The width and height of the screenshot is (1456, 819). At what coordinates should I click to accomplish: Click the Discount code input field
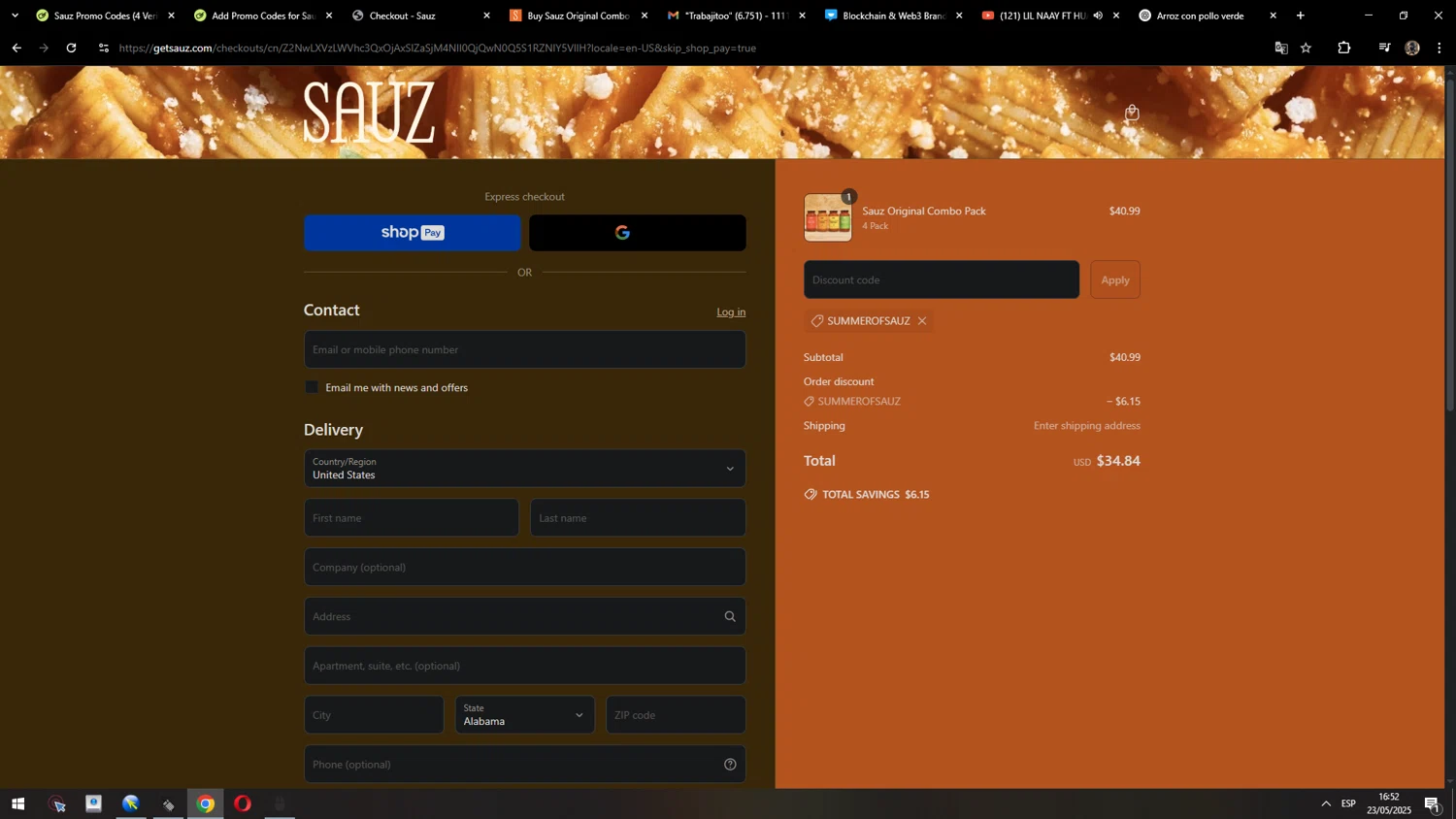pyautogui.click(x=942, y=279)
